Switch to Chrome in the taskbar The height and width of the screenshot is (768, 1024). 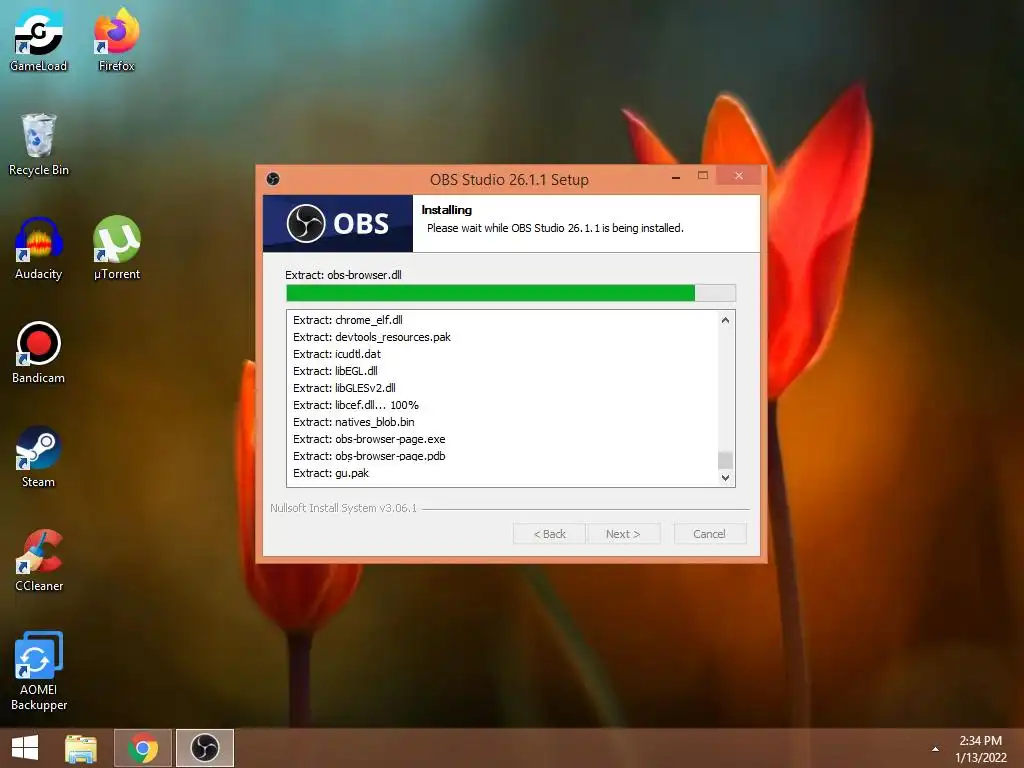143,748
